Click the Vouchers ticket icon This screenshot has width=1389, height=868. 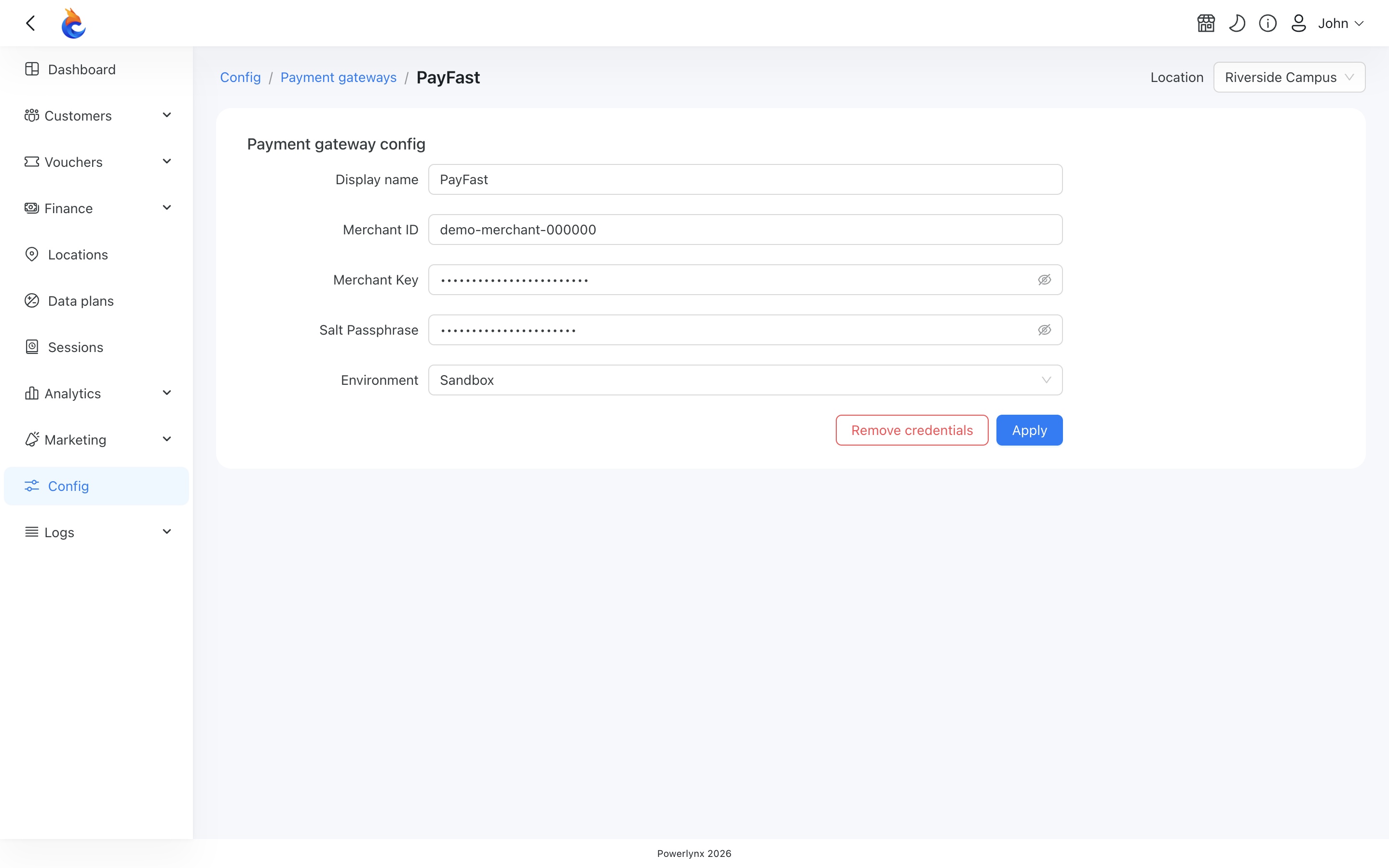pos(31,162)
